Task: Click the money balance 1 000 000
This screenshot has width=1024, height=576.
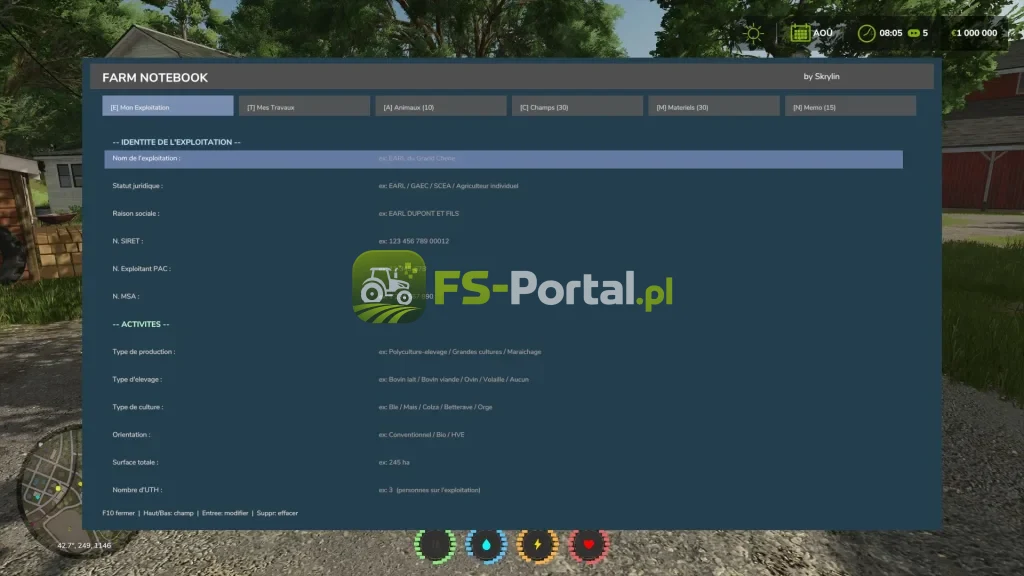Action: click(974, 33)
